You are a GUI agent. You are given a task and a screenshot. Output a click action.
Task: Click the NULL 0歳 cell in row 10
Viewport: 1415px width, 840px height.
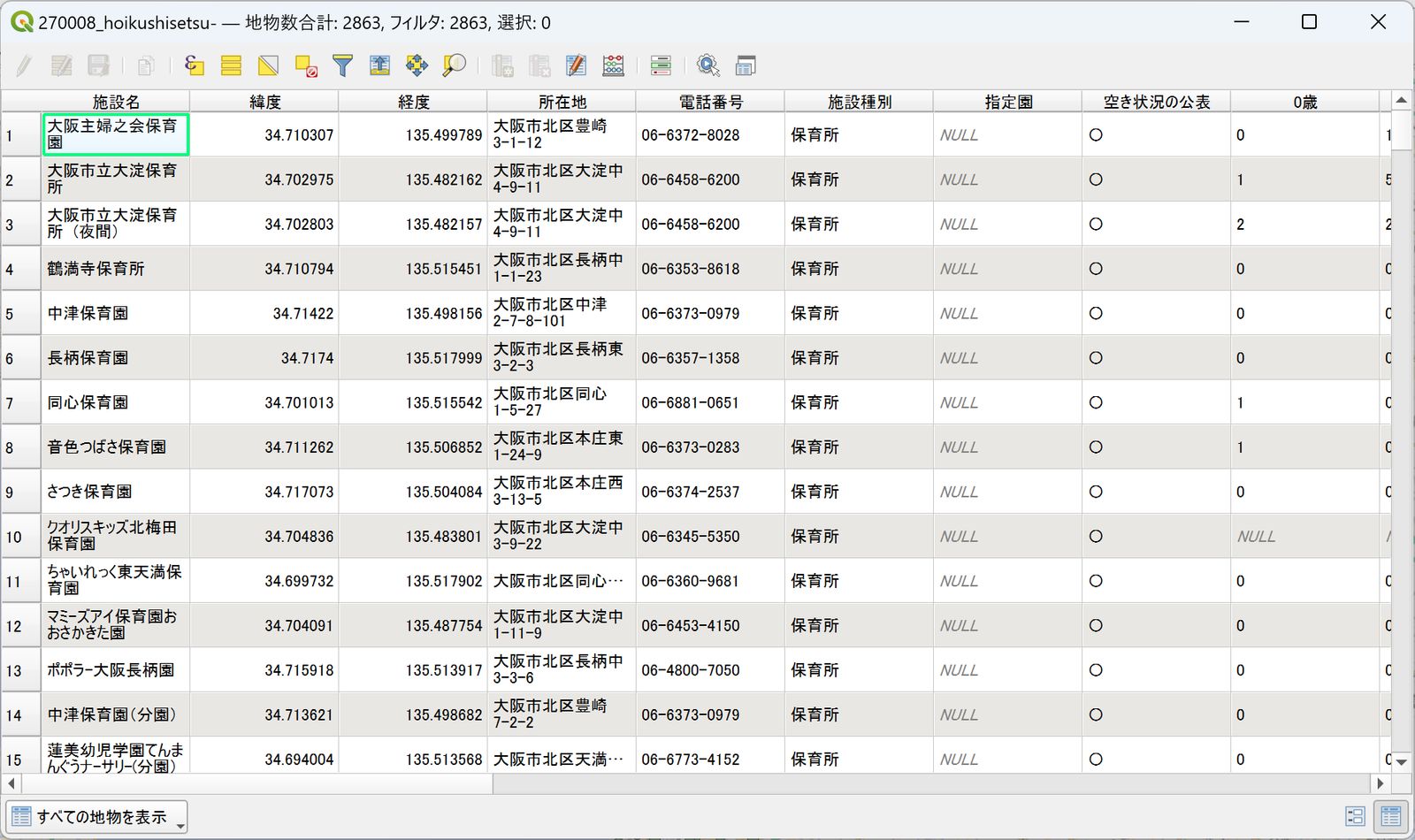pos(1304,537)
